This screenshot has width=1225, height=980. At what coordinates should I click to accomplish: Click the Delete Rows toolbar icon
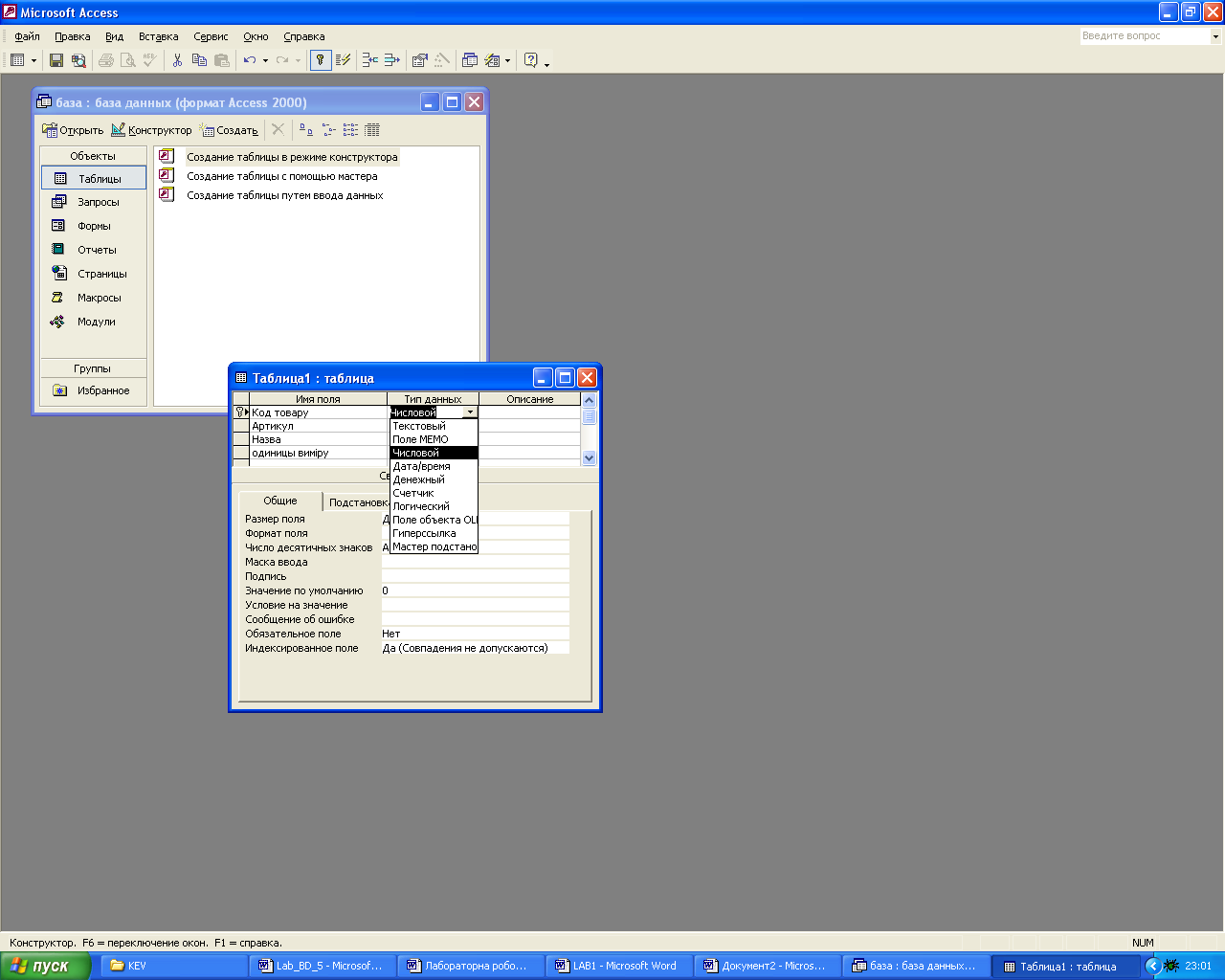[391, 60]
